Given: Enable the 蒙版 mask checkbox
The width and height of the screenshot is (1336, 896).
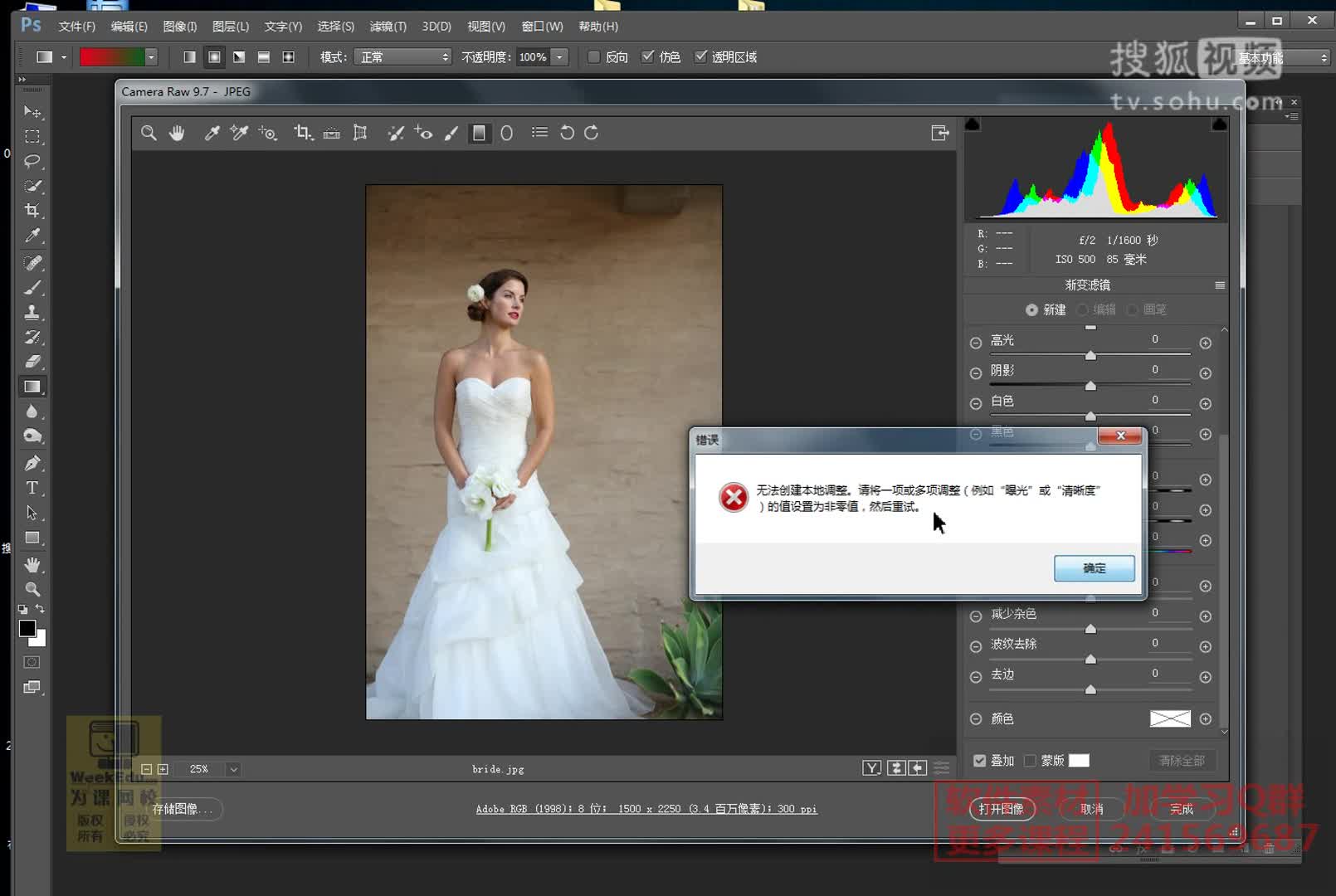Looking at the screenshot, I should (1030, 761).
